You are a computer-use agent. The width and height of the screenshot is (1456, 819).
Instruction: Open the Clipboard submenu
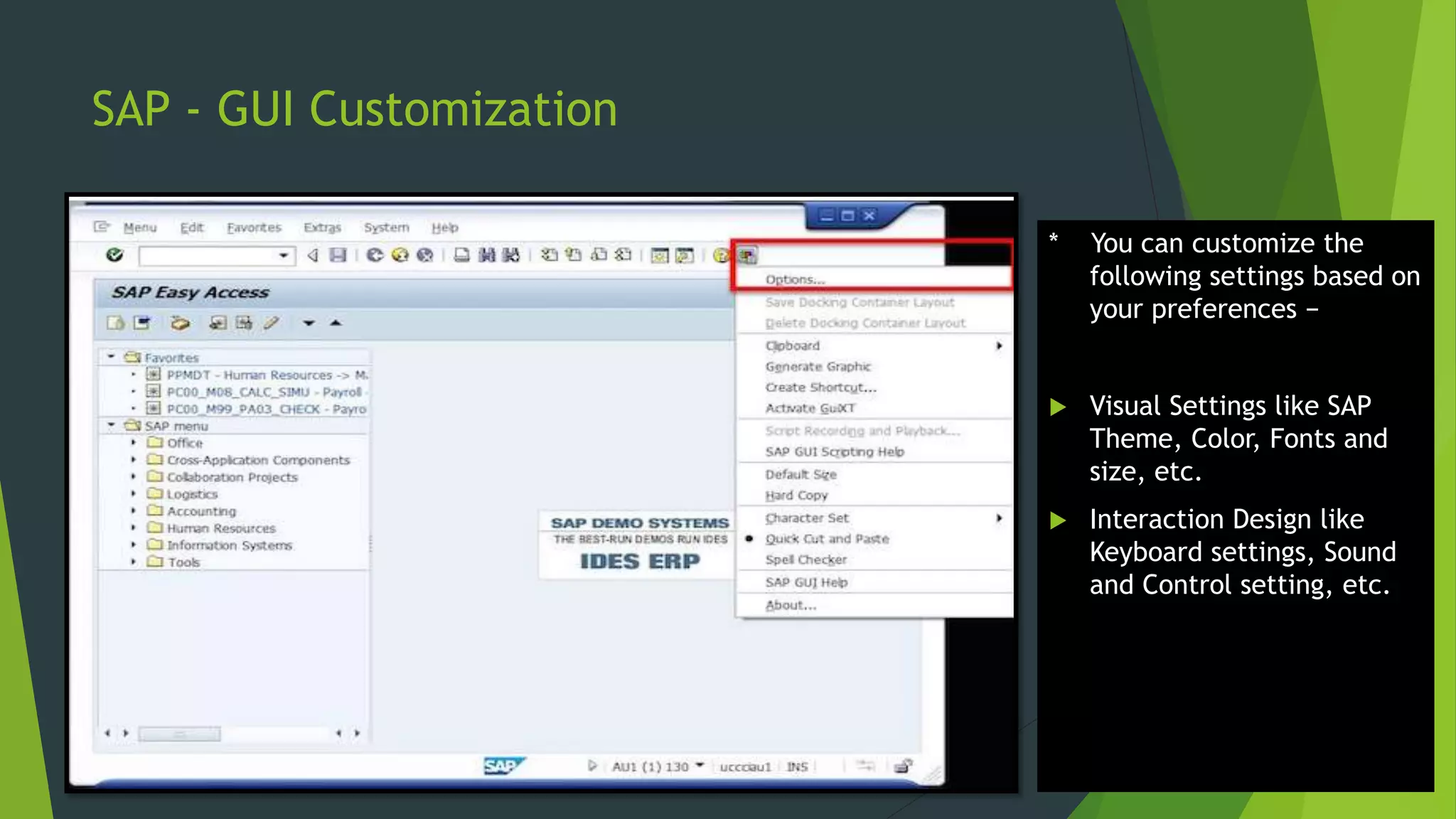pyautogui.click(x=793, y=346)
